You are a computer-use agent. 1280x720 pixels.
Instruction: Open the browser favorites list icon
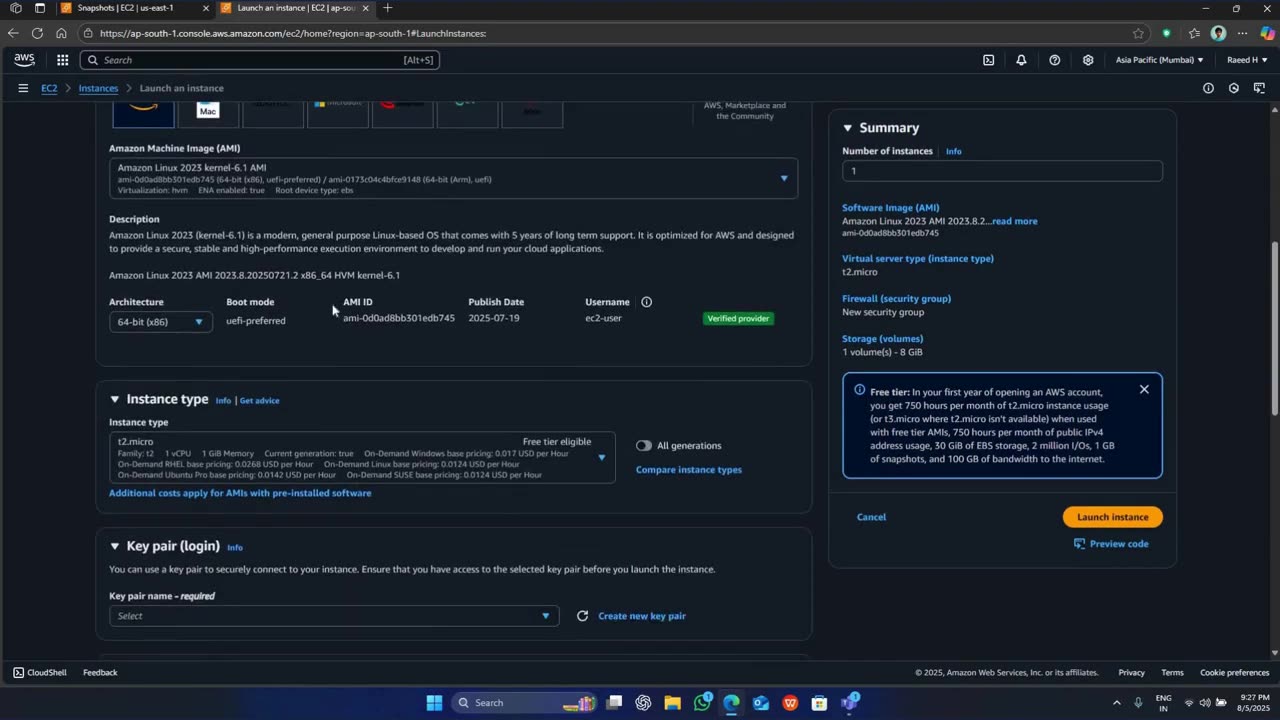click(x=1194, y=33)
